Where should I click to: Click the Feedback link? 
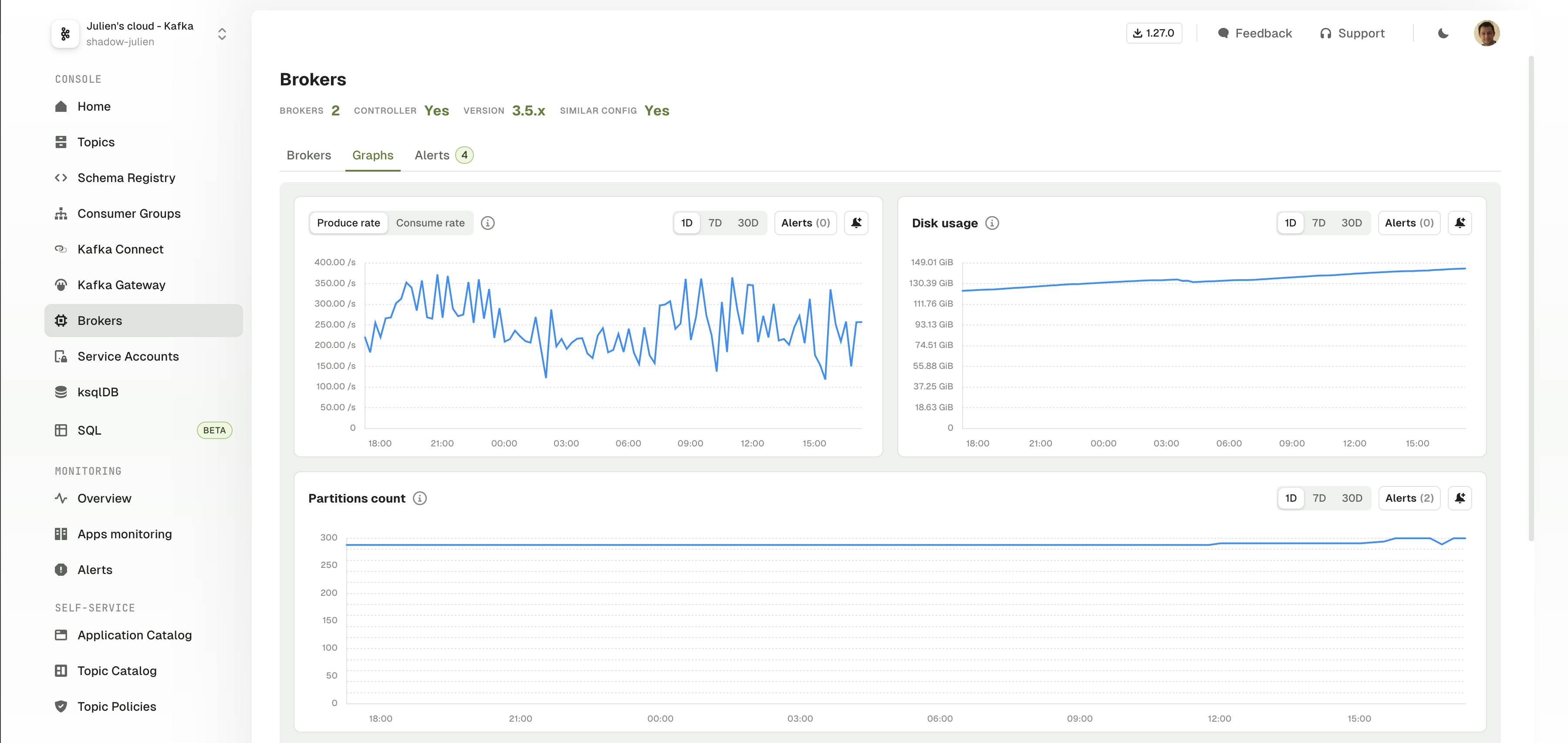[x=1254, y=34]
